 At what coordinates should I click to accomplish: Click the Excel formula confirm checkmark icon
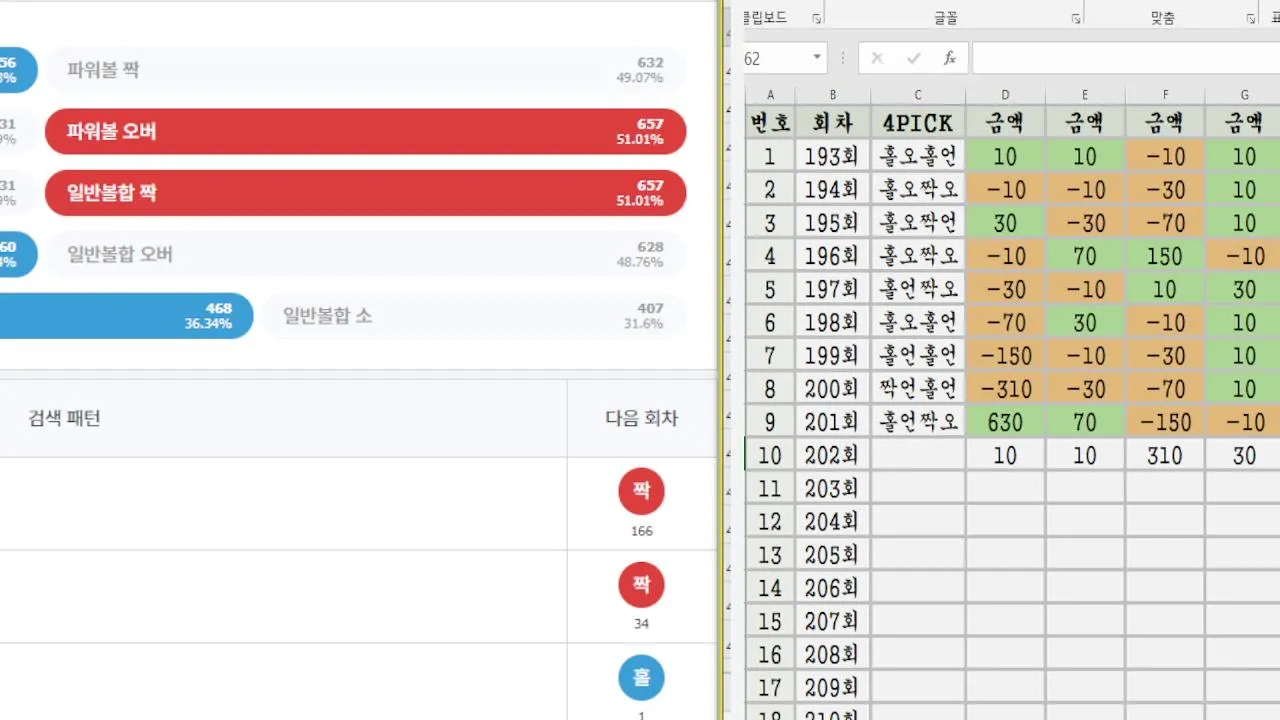point(913,59)
